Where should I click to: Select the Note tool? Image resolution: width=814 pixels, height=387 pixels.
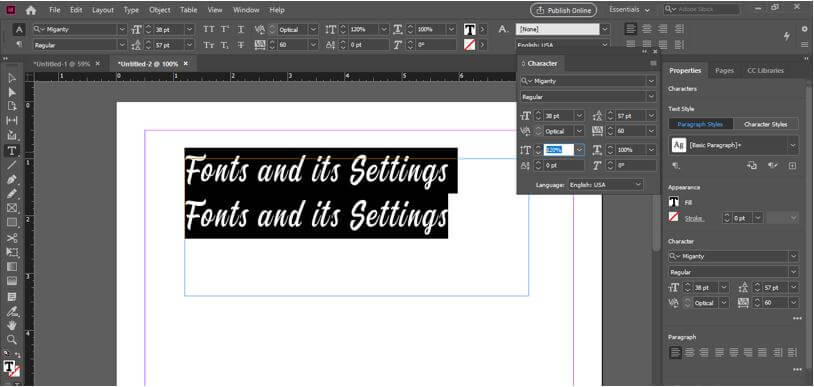pyautogui.click(x=11, y=297)
